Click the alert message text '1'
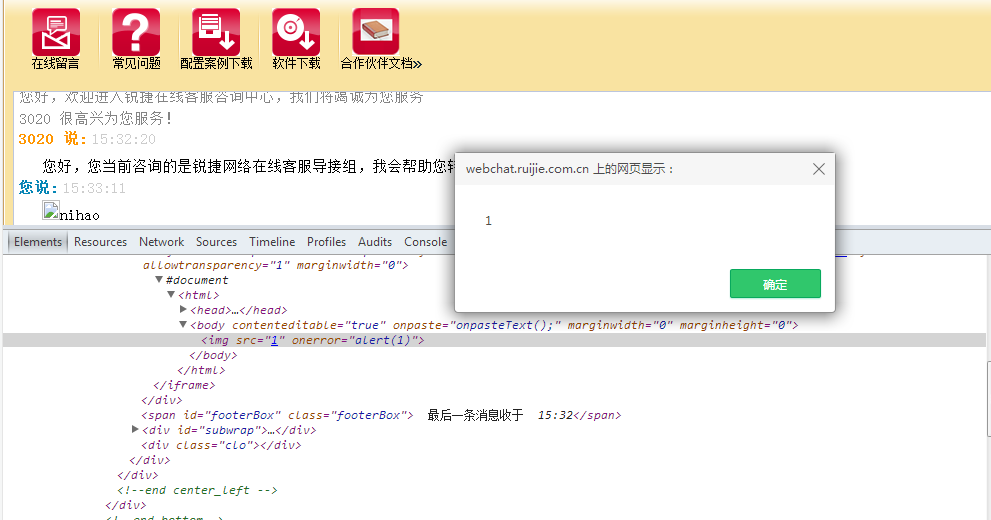This screenshot has width=991, height=520. point(488,221)
